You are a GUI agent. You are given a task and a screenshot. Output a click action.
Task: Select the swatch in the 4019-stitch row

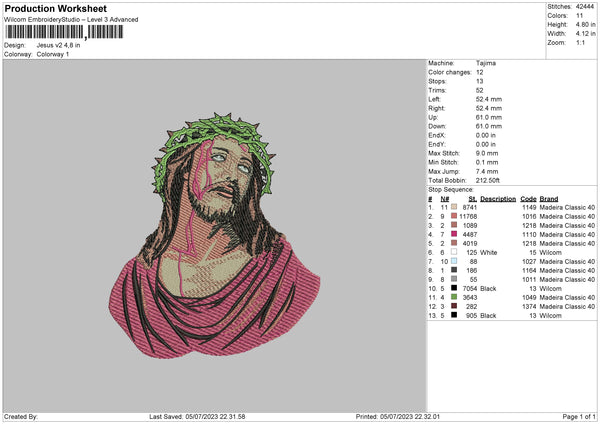tap(454, 243)
